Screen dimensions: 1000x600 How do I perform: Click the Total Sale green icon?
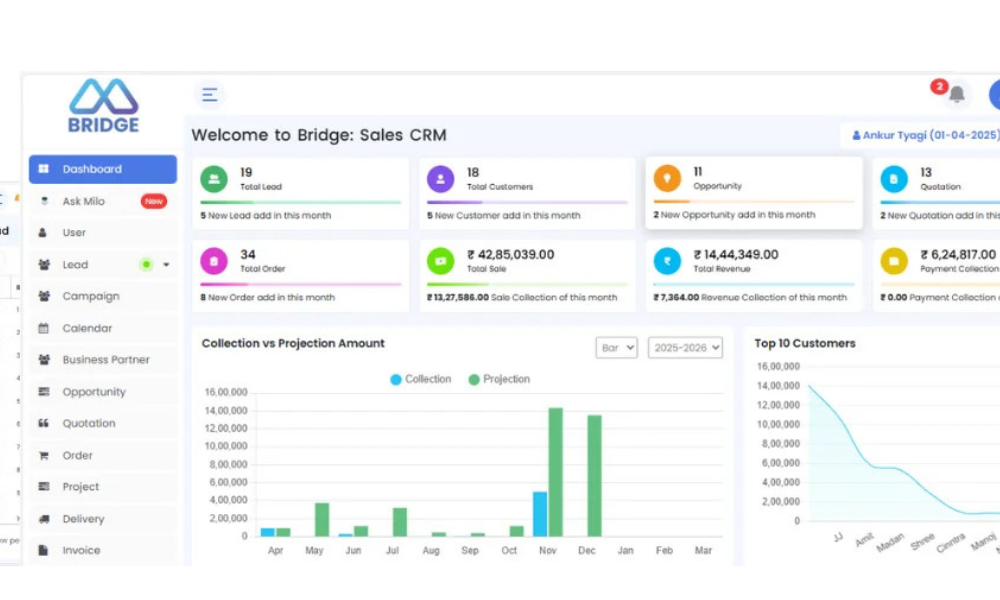[x=441, y=262]
